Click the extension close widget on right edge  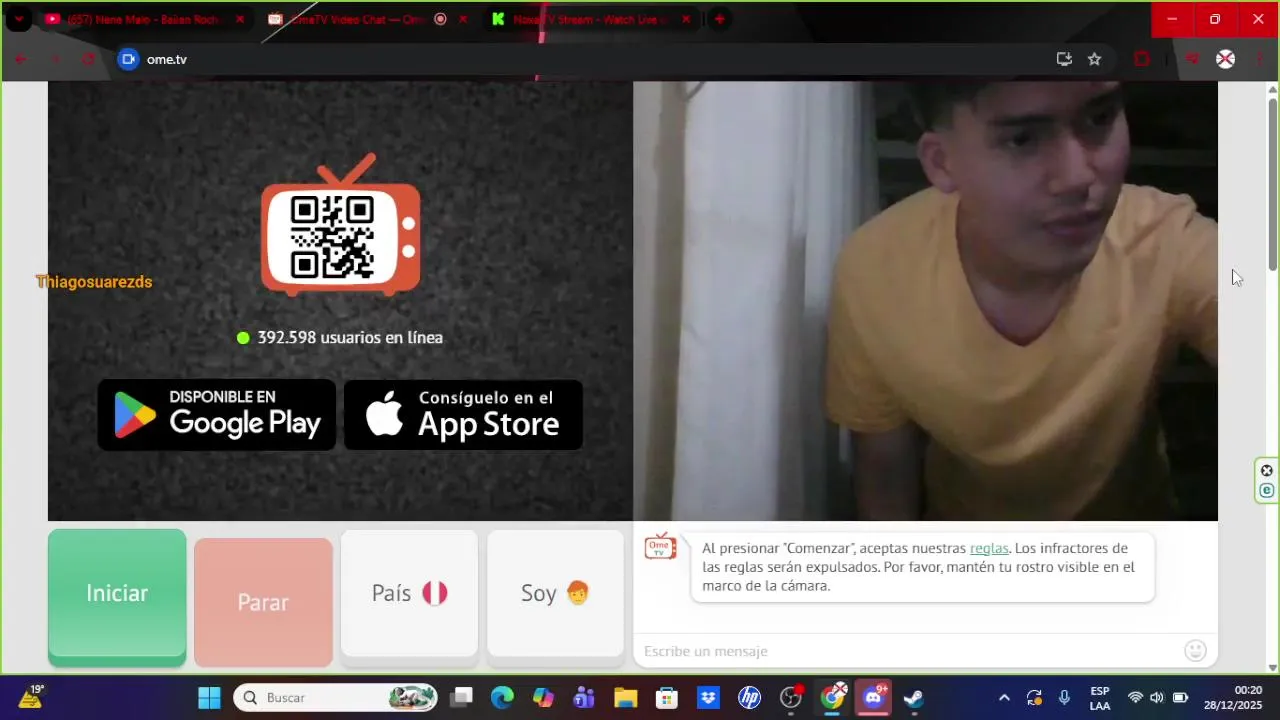pyautogui.click(x=1267, y=471)
